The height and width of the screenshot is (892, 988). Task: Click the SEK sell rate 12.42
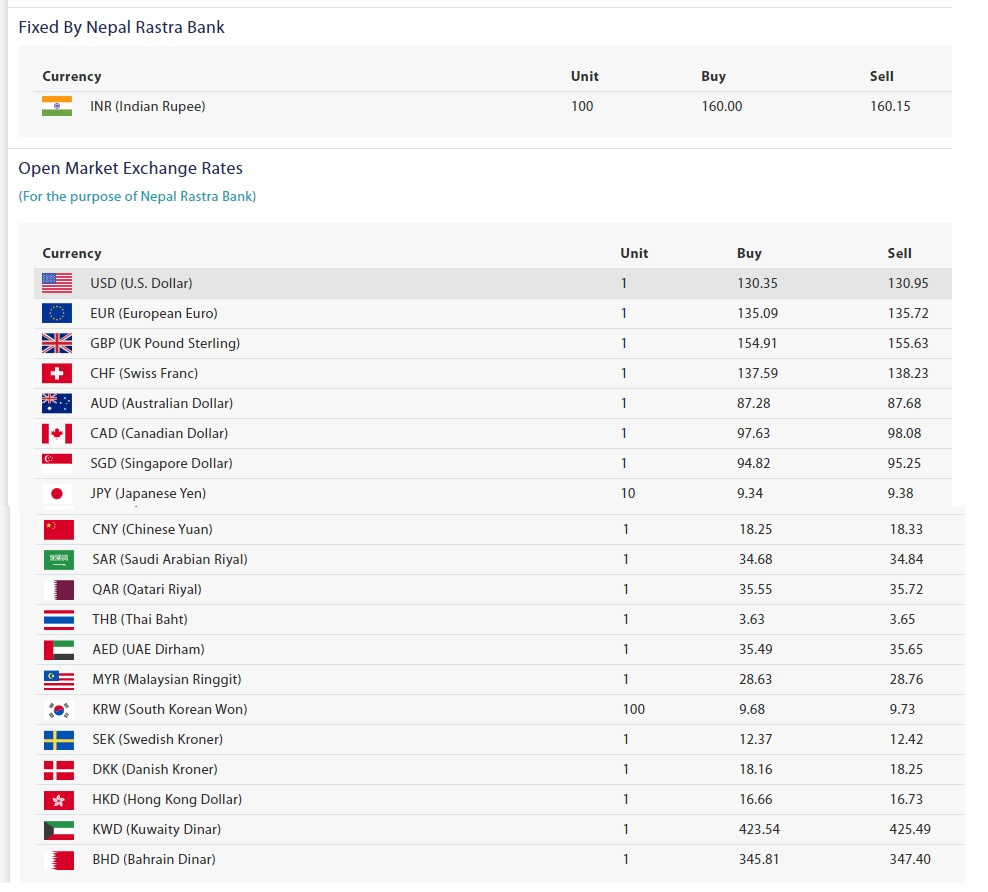click(906, 740)
